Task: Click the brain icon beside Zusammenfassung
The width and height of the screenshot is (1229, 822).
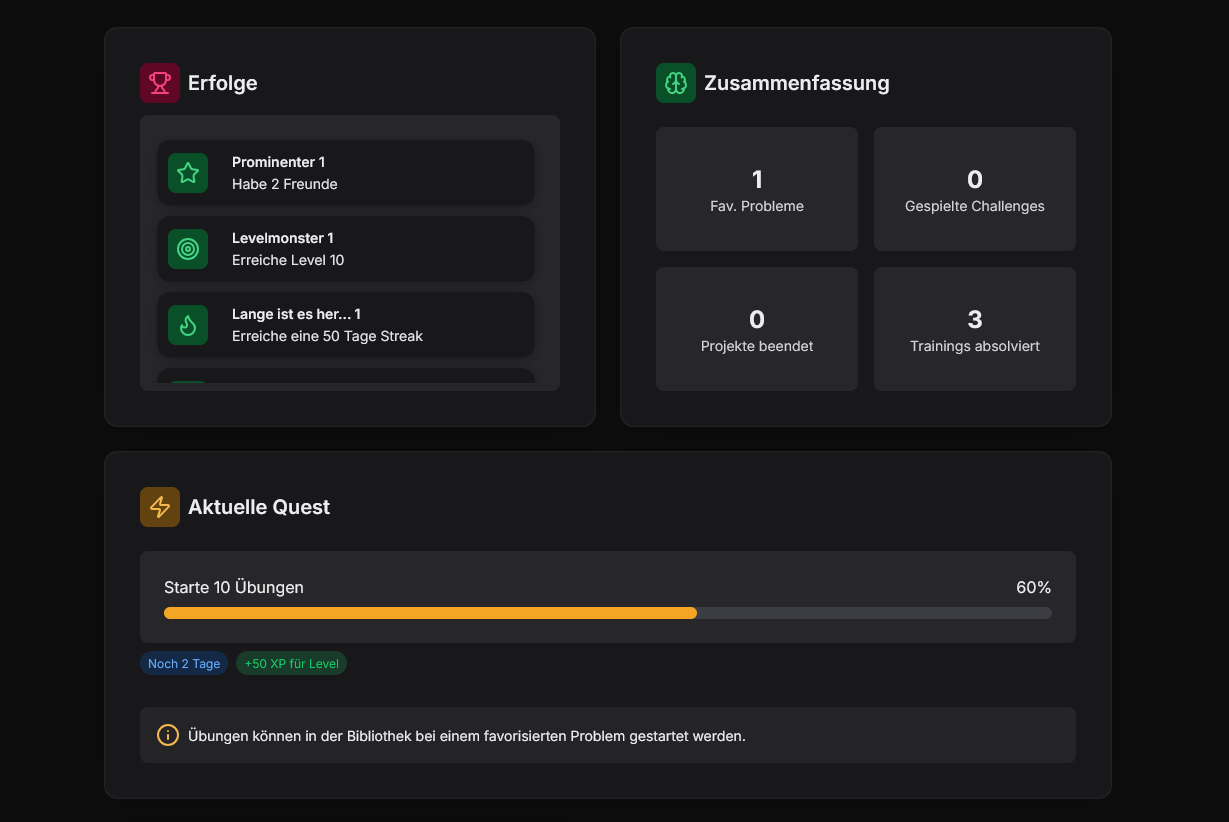Action: (676, 83)
